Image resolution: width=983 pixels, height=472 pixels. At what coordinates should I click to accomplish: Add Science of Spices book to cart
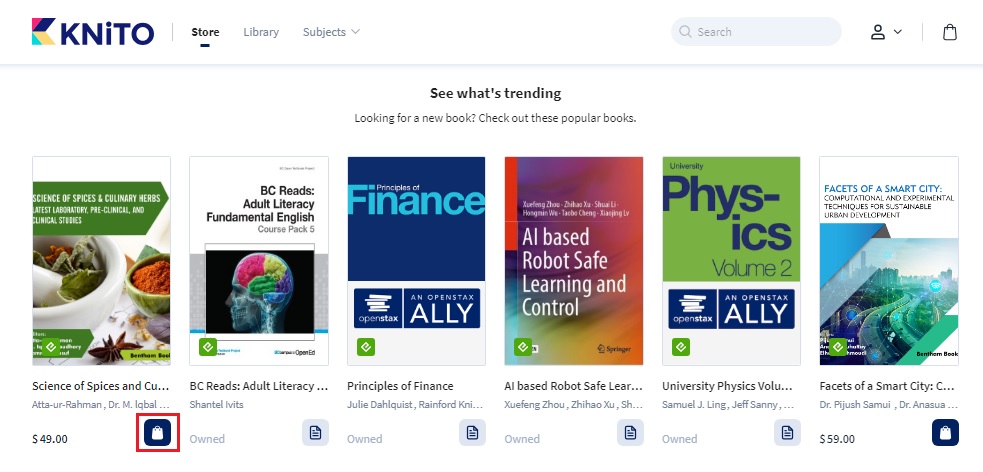tap(158, 433)
